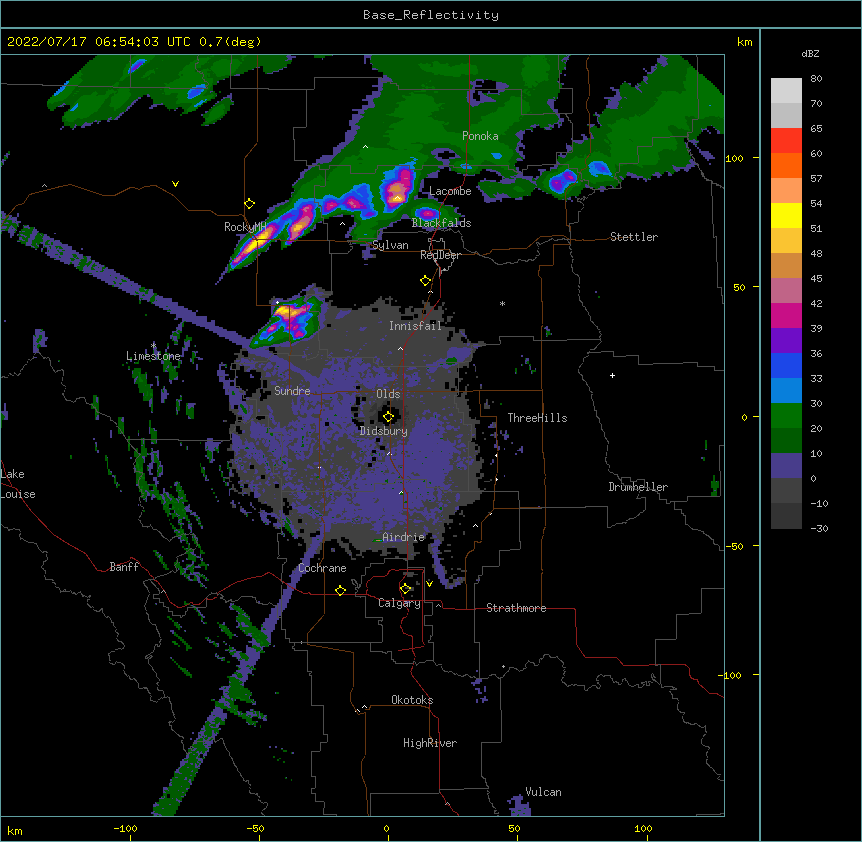This screenshot has height=842, width=862.
Task: Click the Innisfail city label
Action: point(415,326)
